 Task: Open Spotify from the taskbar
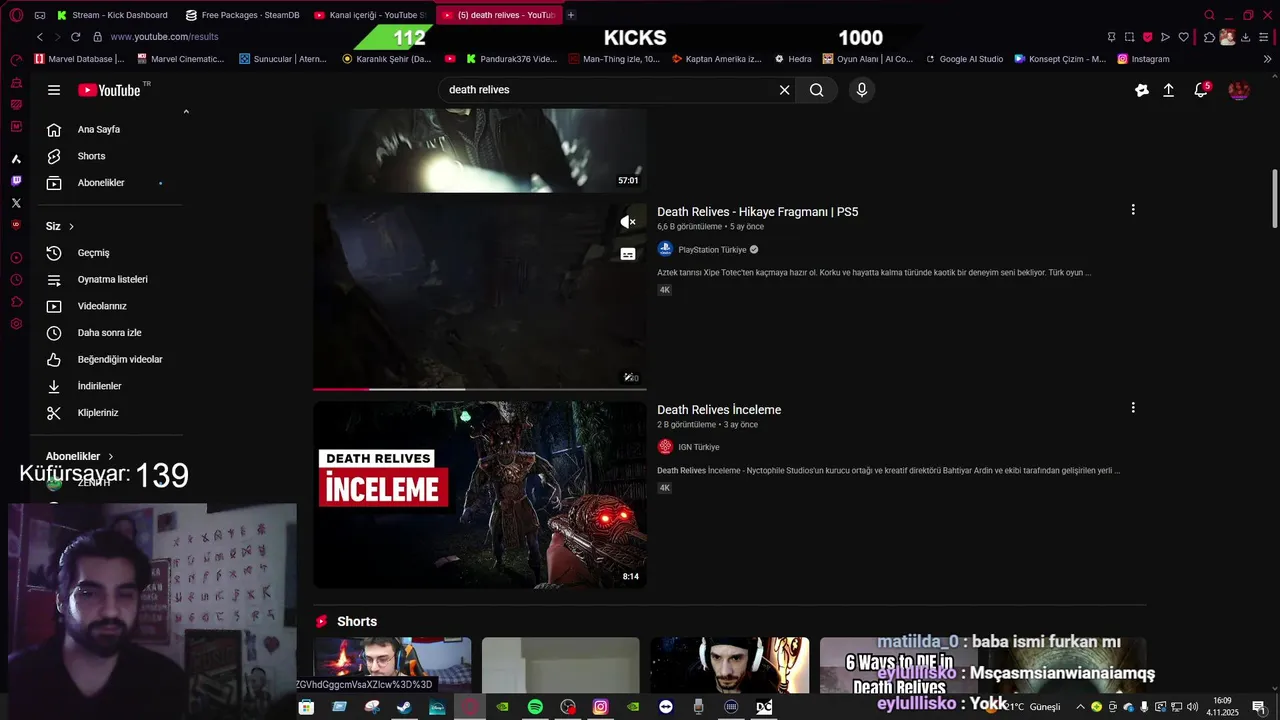(x=535, y=707)
